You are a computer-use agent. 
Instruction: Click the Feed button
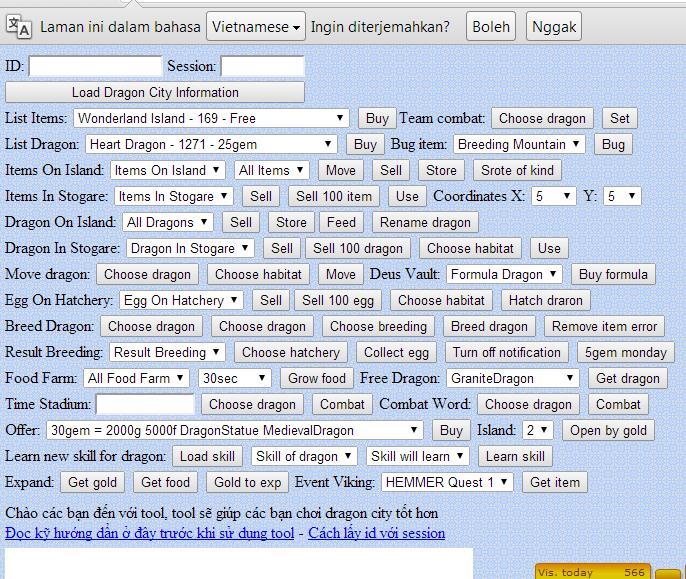click(341, 222)
